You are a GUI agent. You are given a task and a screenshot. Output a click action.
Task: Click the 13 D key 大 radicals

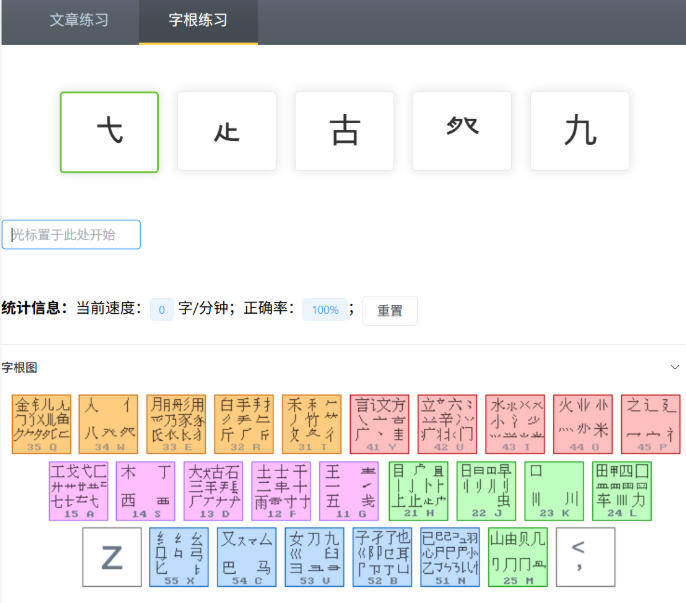point(214,491)
